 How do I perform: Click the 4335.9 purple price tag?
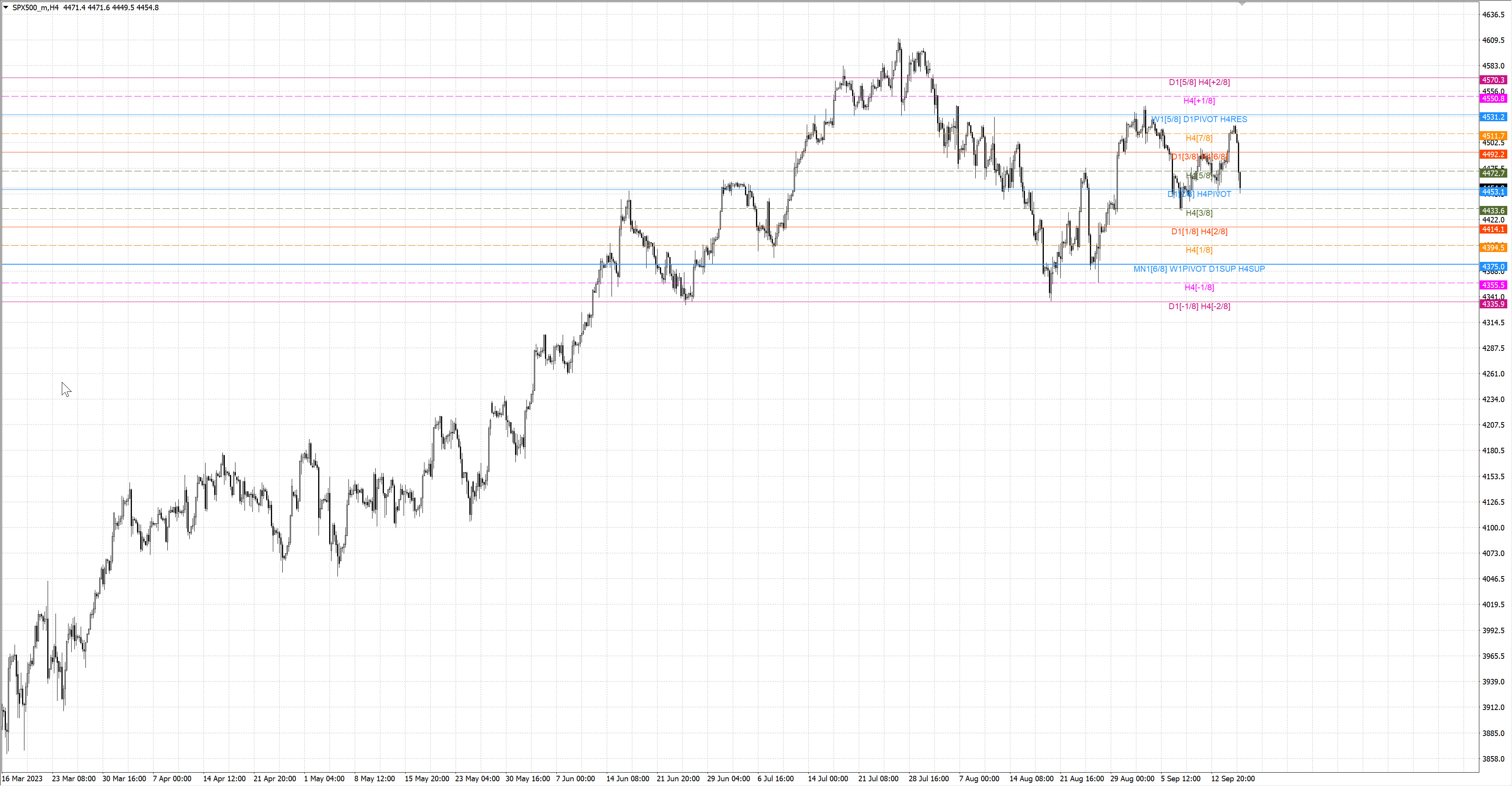pos(1493,304)
